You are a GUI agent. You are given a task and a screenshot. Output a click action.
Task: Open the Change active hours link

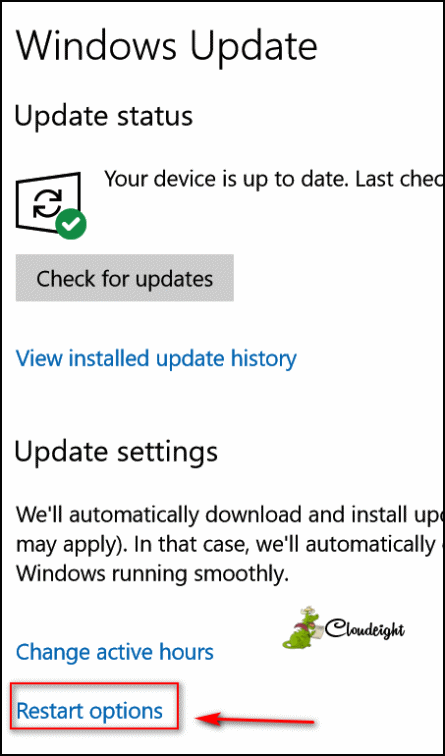[x=115, y=652]
